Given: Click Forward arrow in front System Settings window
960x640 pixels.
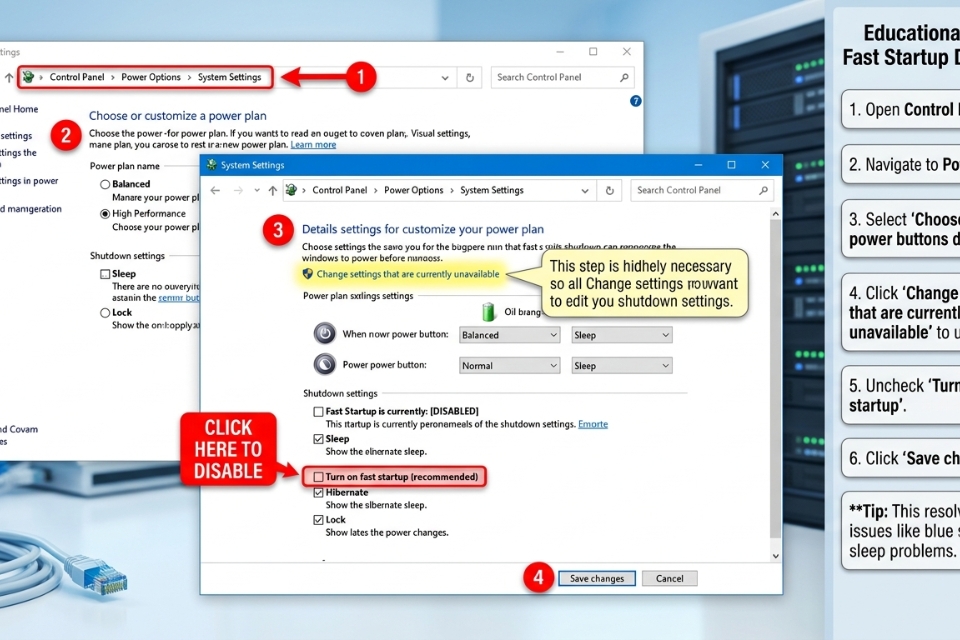Looking at the screenshot, I should (x=238, y=190).
